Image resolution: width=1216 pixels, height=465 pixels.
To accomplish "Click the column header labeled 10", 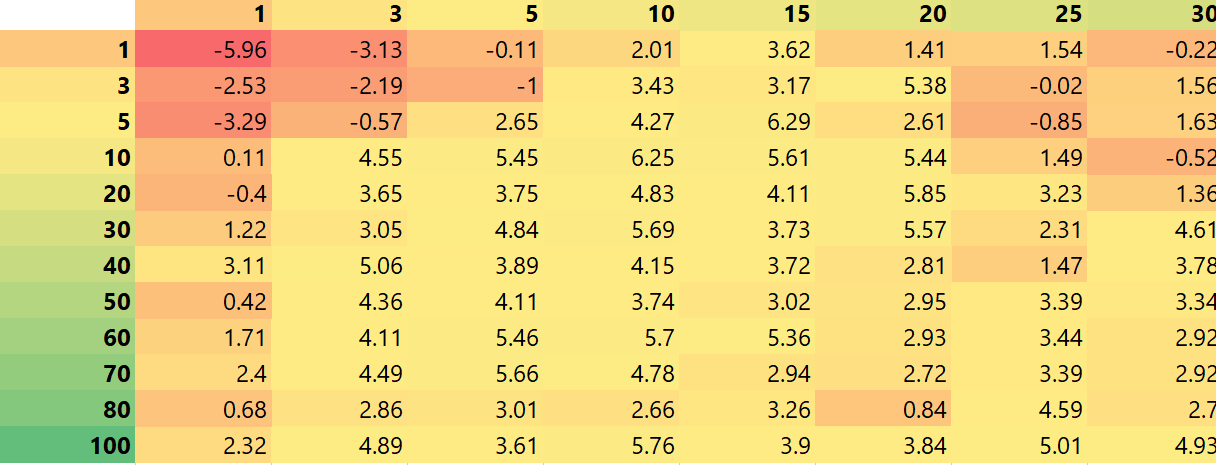I will coord(611,14).
